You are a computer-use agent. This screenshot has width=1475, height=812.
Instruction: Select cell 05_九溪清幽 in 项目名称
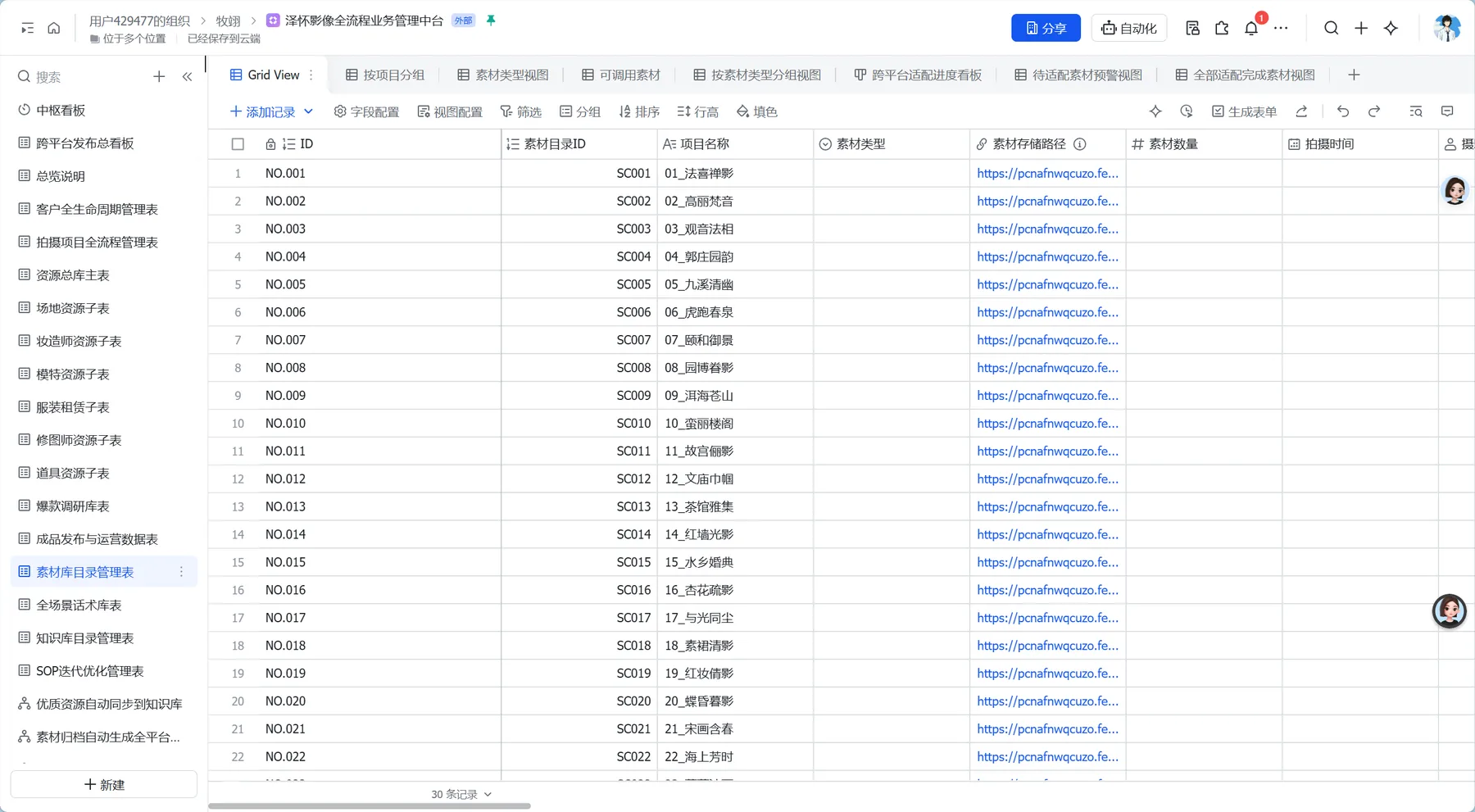pyautogui.click(x=735, y=284)
